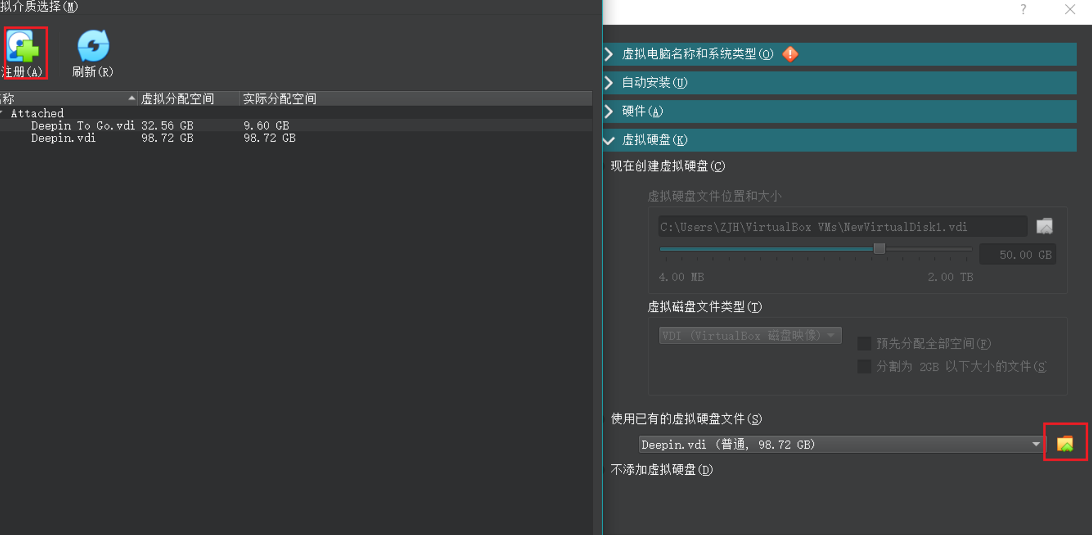Expand the 硬件 section

click(840, 111)
